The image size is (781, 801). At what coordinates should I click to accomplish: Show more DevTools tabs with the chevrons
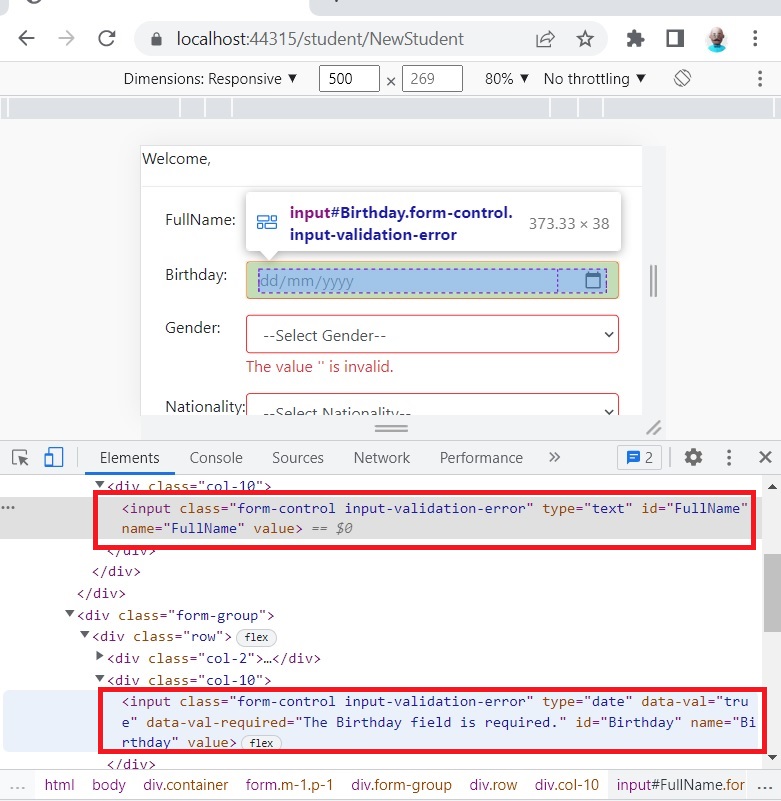(554, 457)
